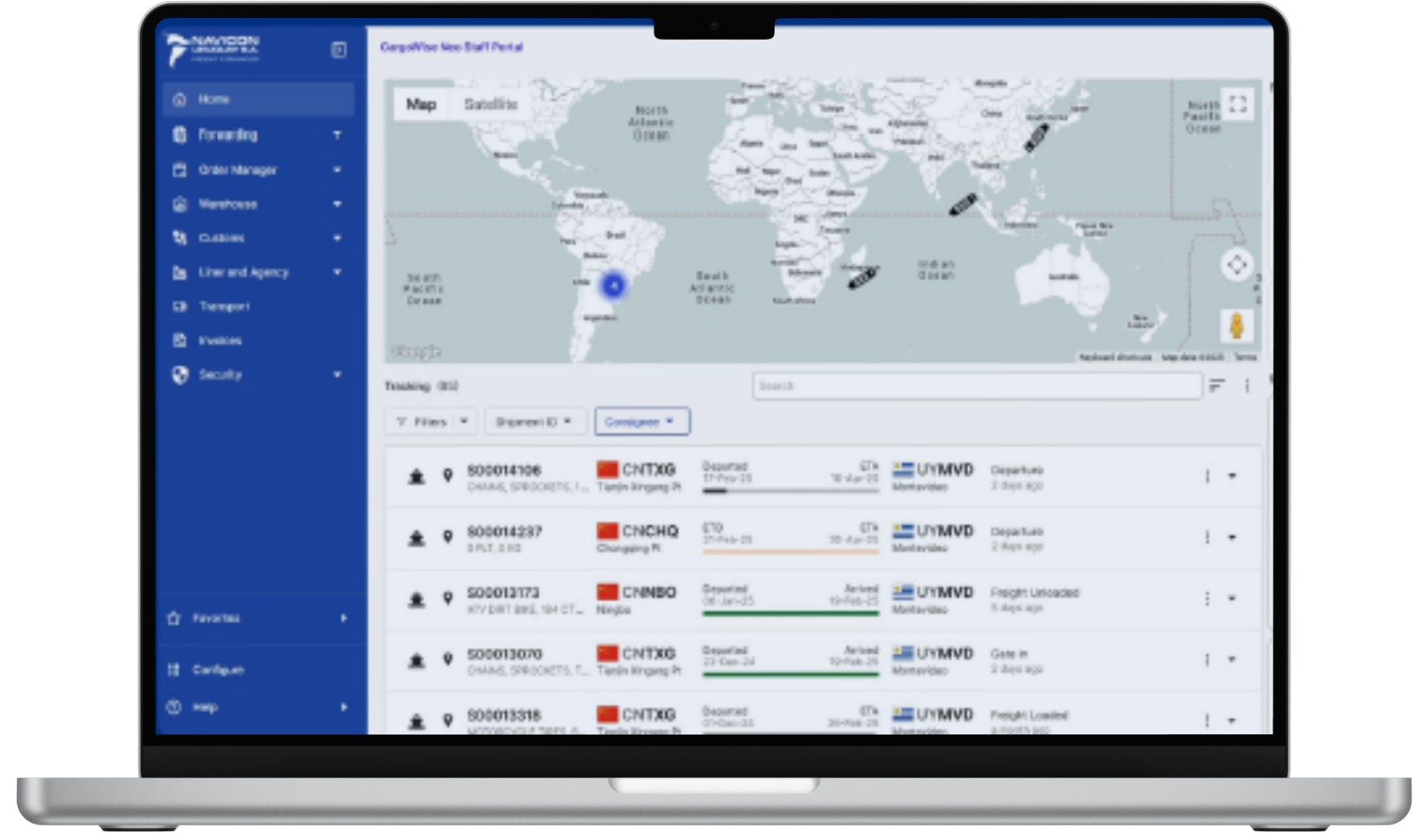Viewport: 1413px width, 840px height.
Task: Expand the Warehouse submenu arrow
Action: click(337, 204)
